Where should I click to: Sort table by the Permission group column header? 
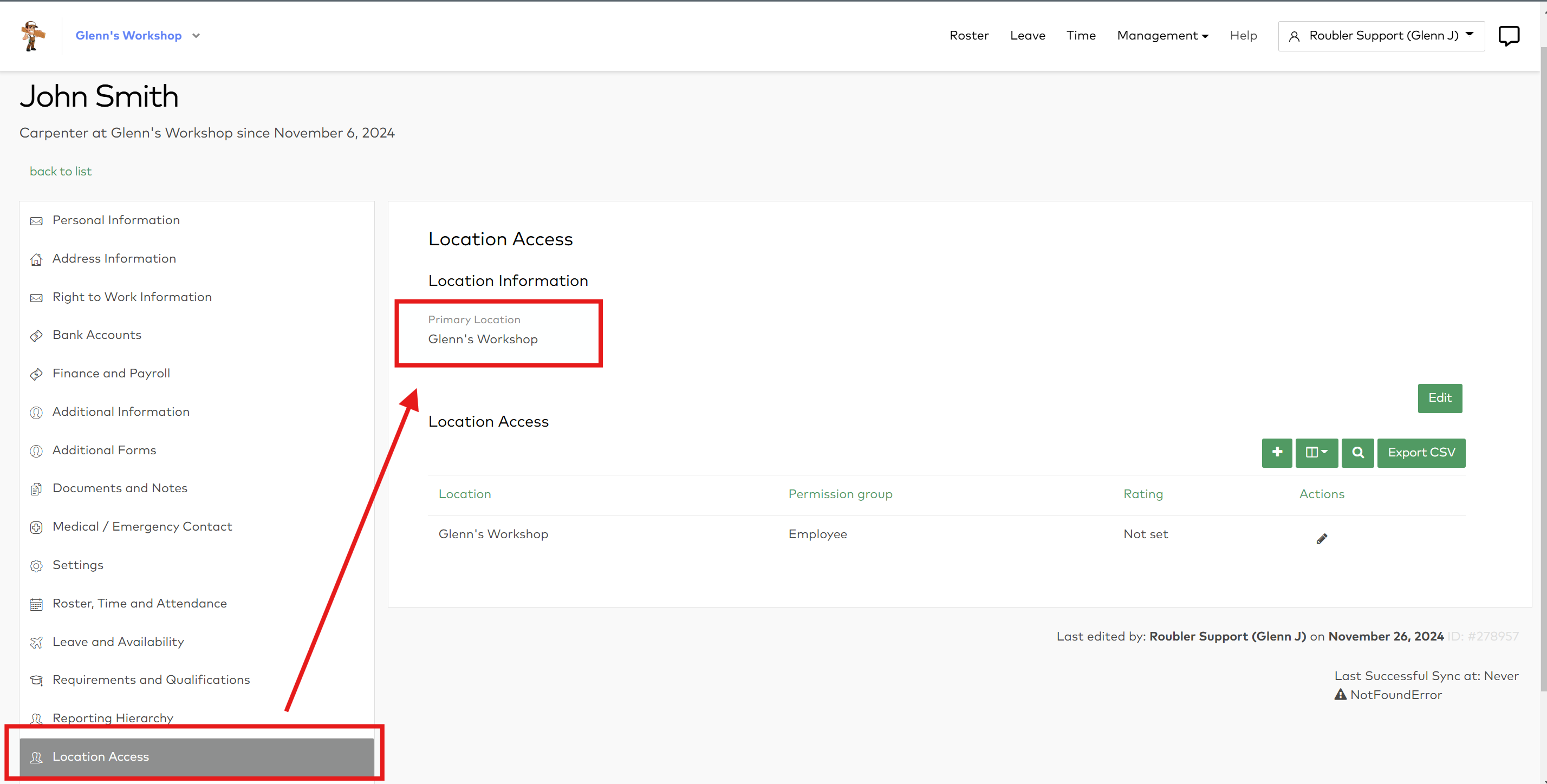[x=840, y=494]
